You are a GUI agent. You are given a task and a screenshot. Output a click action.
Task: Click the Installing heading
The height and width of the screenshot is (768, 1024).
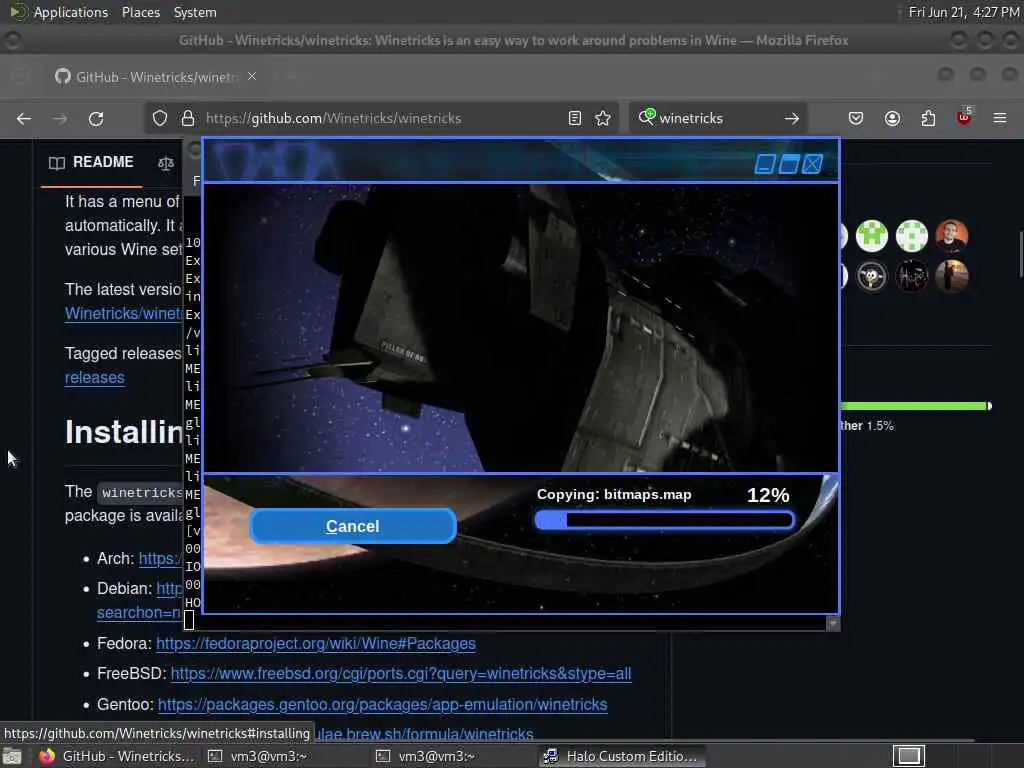pyautogui.click(x=124, y=432)
